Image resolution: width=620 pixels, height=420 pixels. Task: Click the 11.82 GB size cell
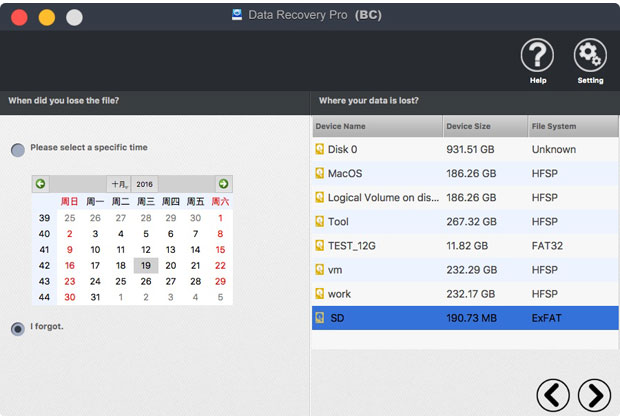pyautogui.click(x=467, y=246)
